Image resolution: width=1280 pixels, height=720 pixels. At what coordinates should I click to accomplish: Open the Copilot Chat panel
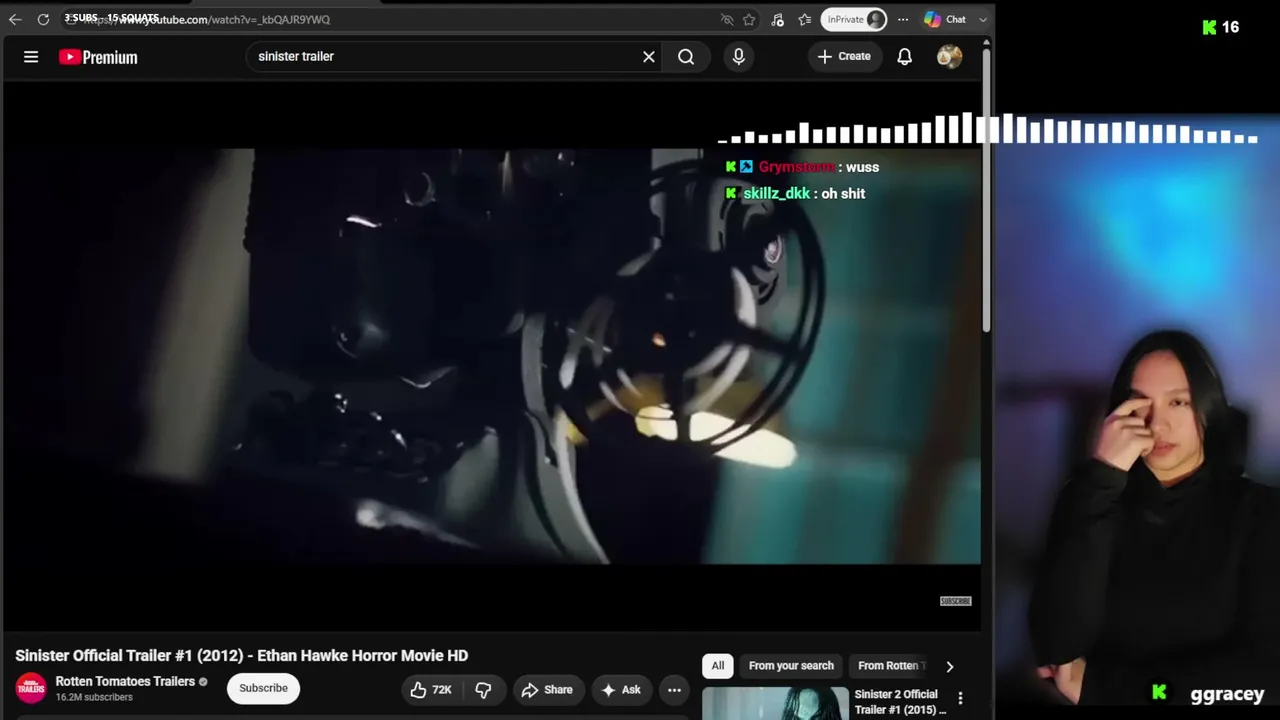pyautogui.click(x=945, y=19)
